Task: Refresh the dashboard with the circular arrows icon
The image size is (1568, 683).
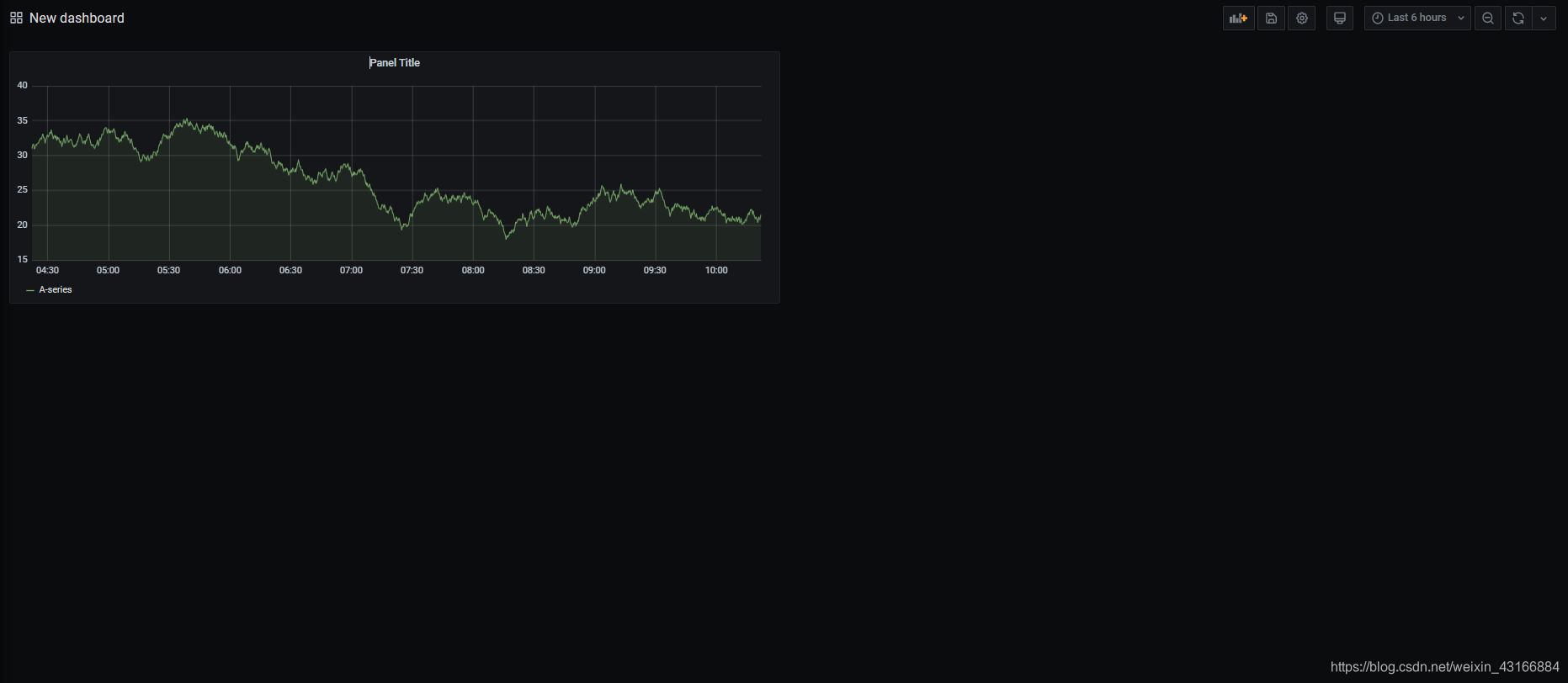Action: click(x=1518, y=19)
